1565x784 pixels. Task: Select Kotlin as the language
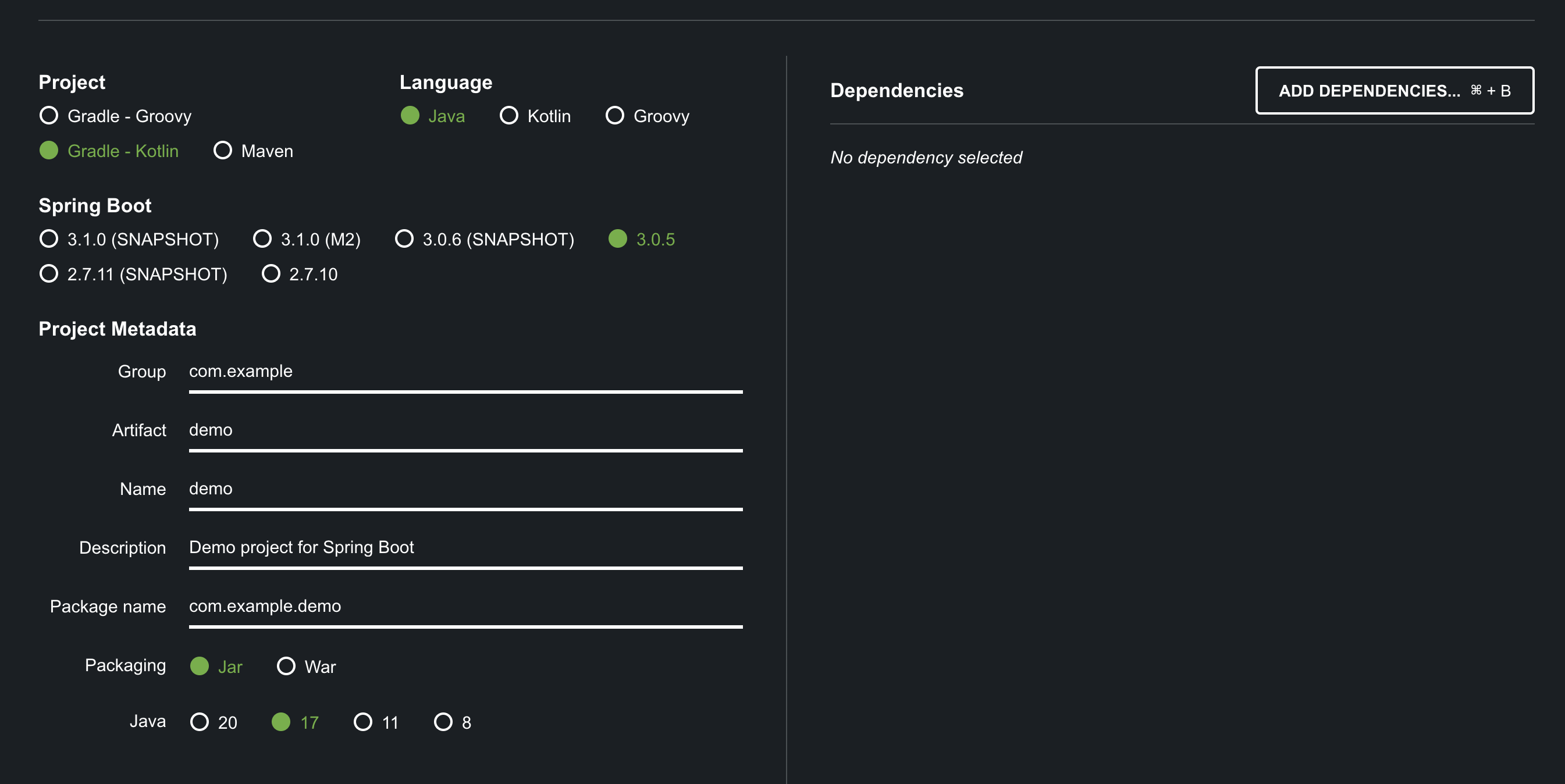coord(509,115)
